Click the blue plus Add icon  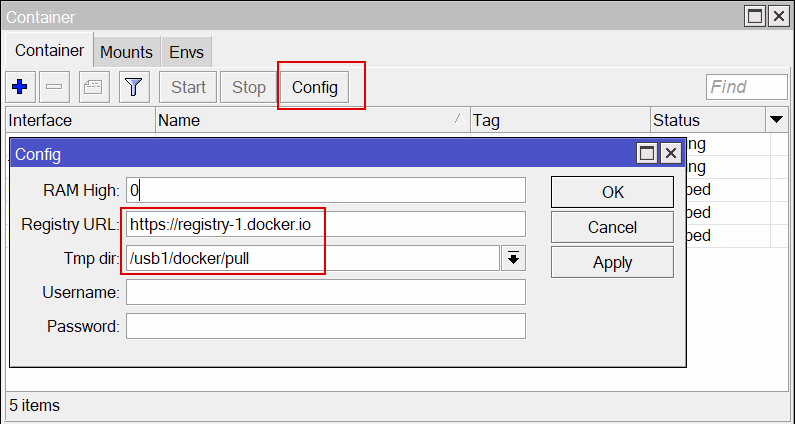pos(19,87)
